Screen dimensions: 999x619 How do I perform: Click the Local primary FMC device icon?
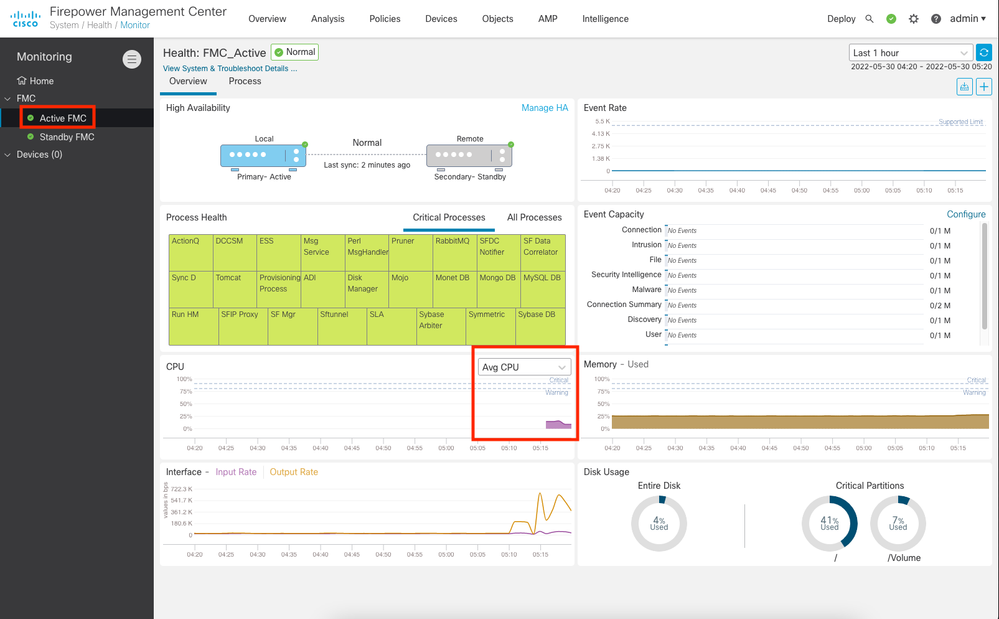pos(263,155)
